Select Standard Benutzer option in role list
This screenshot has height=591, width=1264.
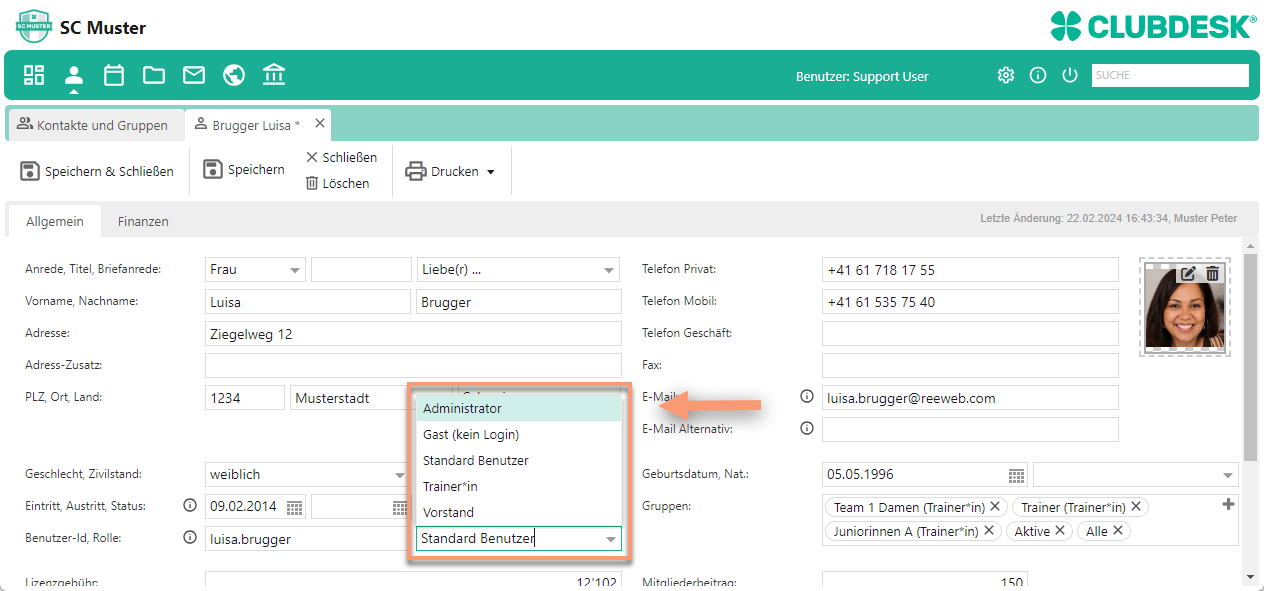[x=518, y=460]
